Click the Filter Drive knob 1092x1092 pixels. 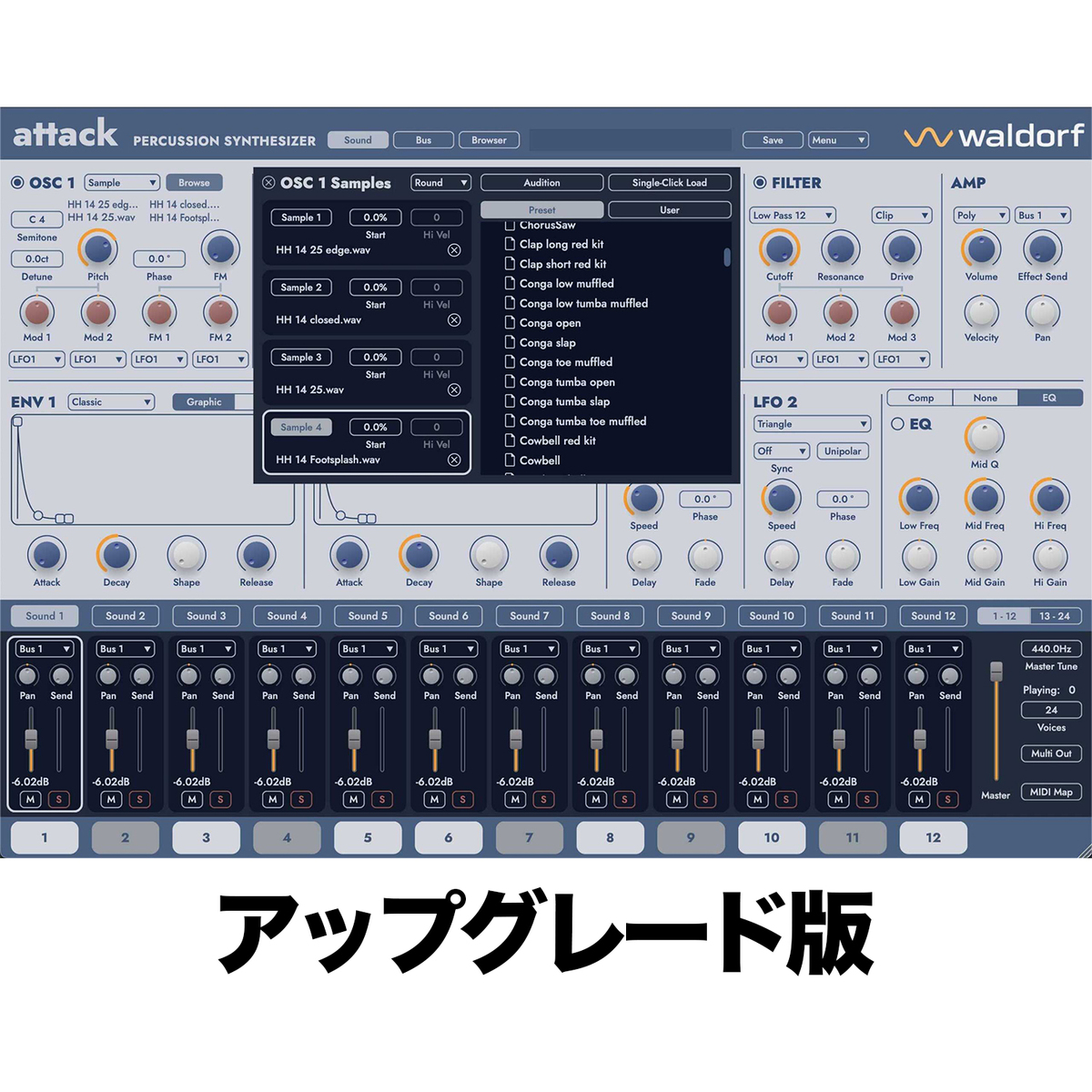tap(901, 248)
